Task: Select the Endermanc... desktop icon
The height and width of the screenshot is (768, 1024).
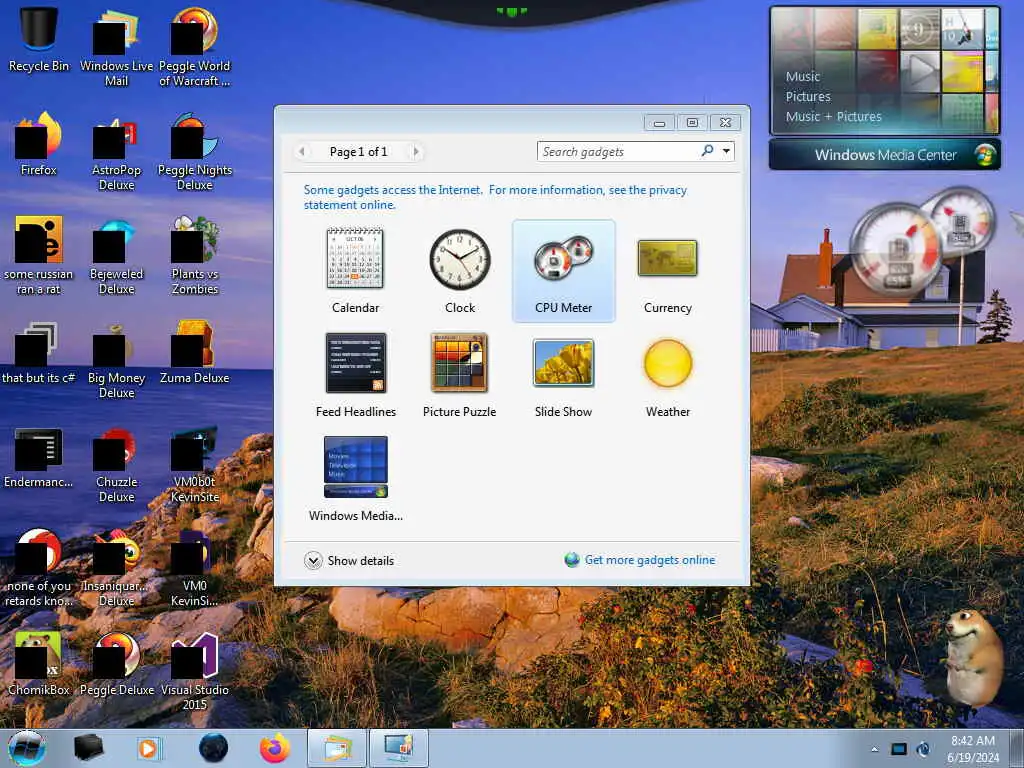Action: [x=39, y=456]
